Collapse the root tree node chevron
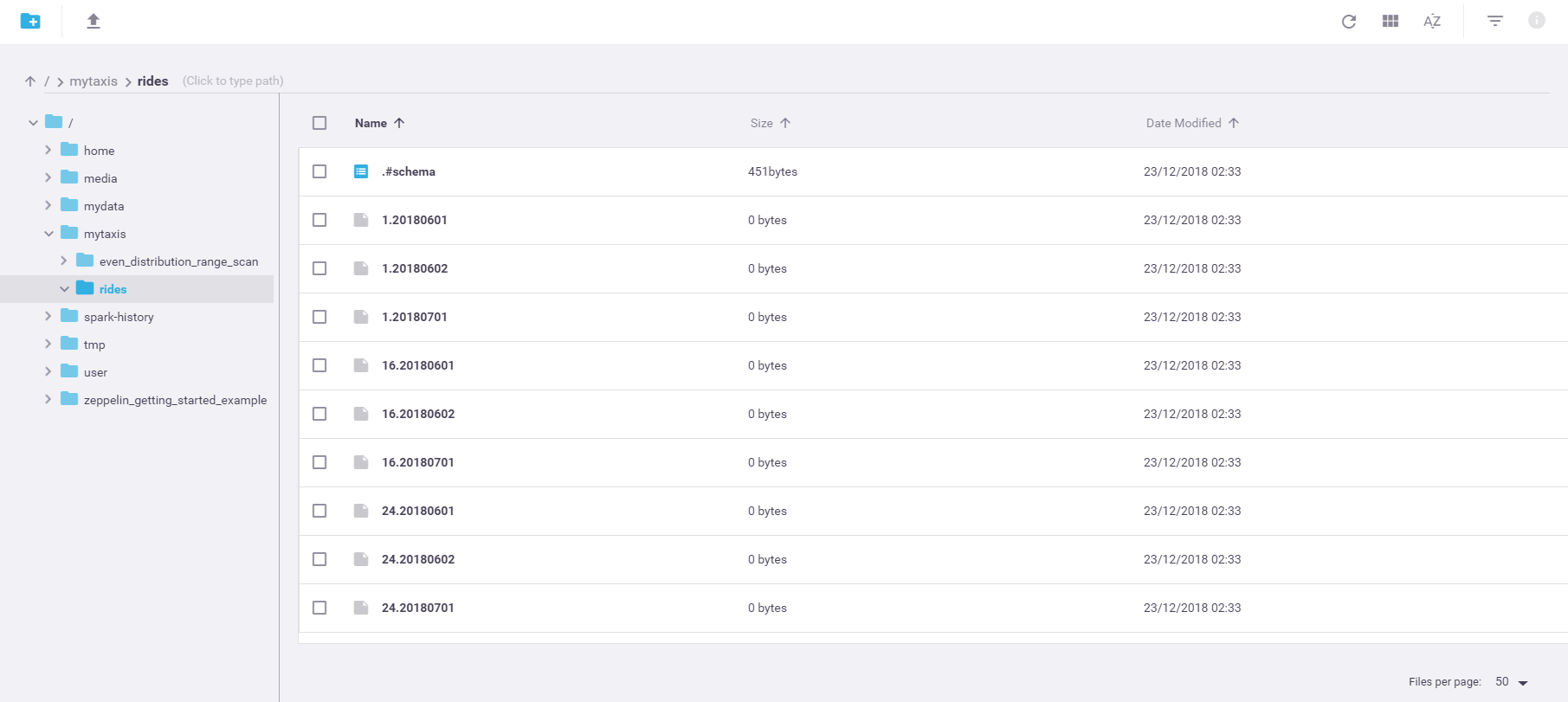Screen dimensions: 1568x702 coord(33,123)
